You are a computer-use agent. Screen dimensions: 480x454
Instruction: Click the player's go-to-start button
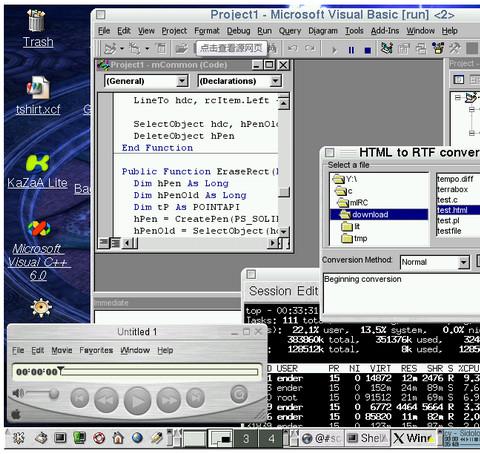[80, 397]
